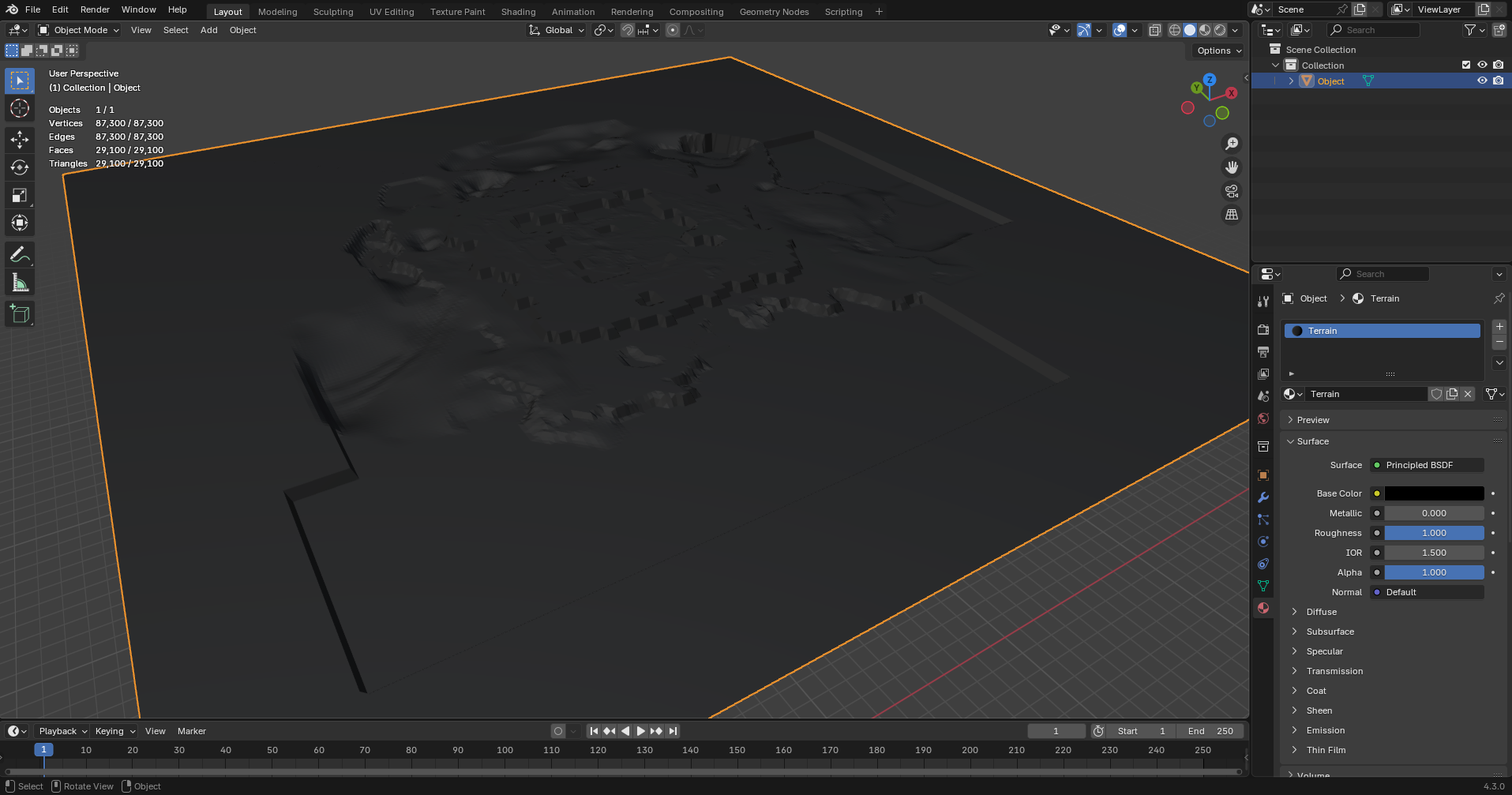The image size is (1512, 795).
Task: Activate the Annotate tool
Action: click(x=20, y=254)
